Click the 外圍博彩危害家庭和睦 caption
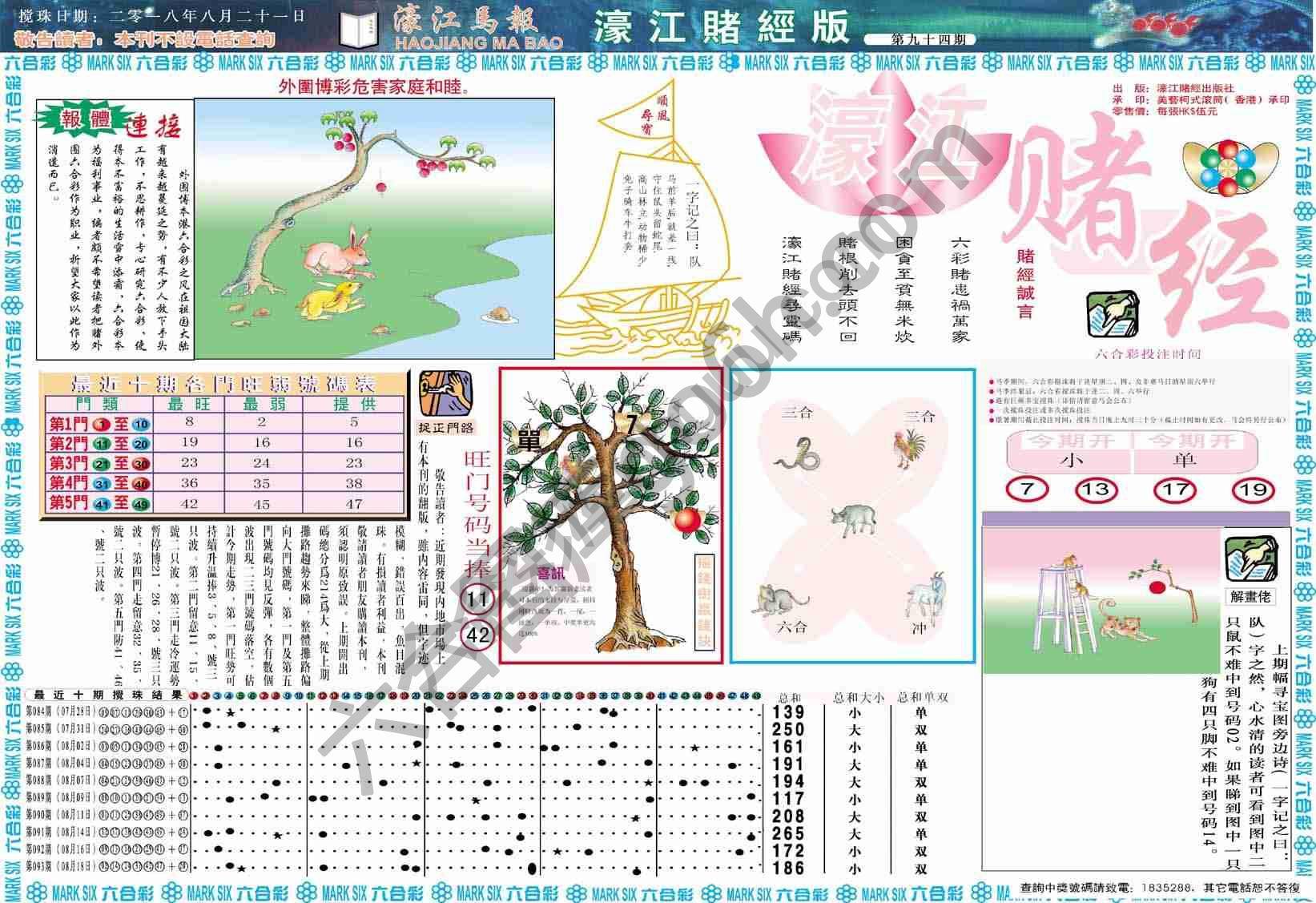This screenshot has height=903, width=1316. pos(374,87)
